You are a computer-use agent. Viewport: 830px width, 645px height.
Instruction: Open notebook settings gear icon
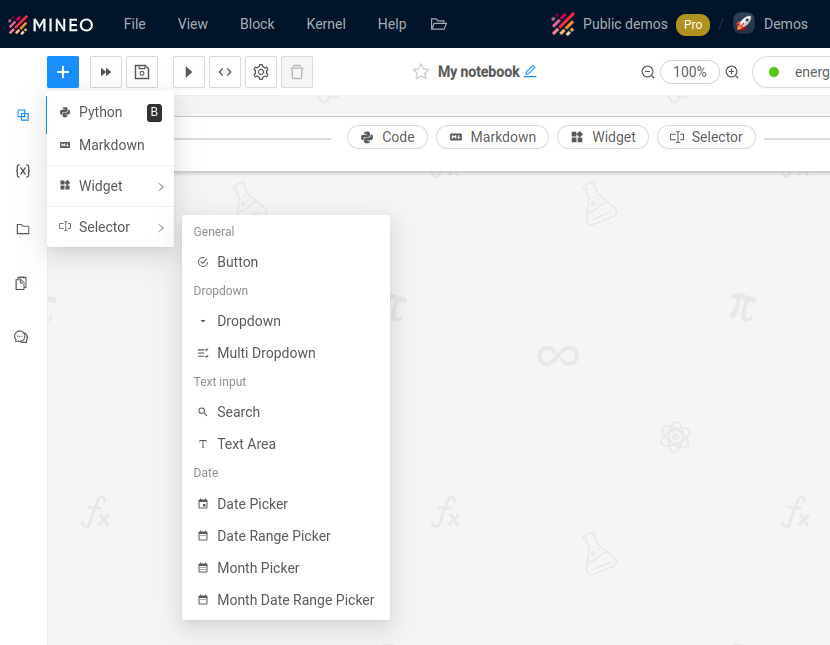point(261,72)
